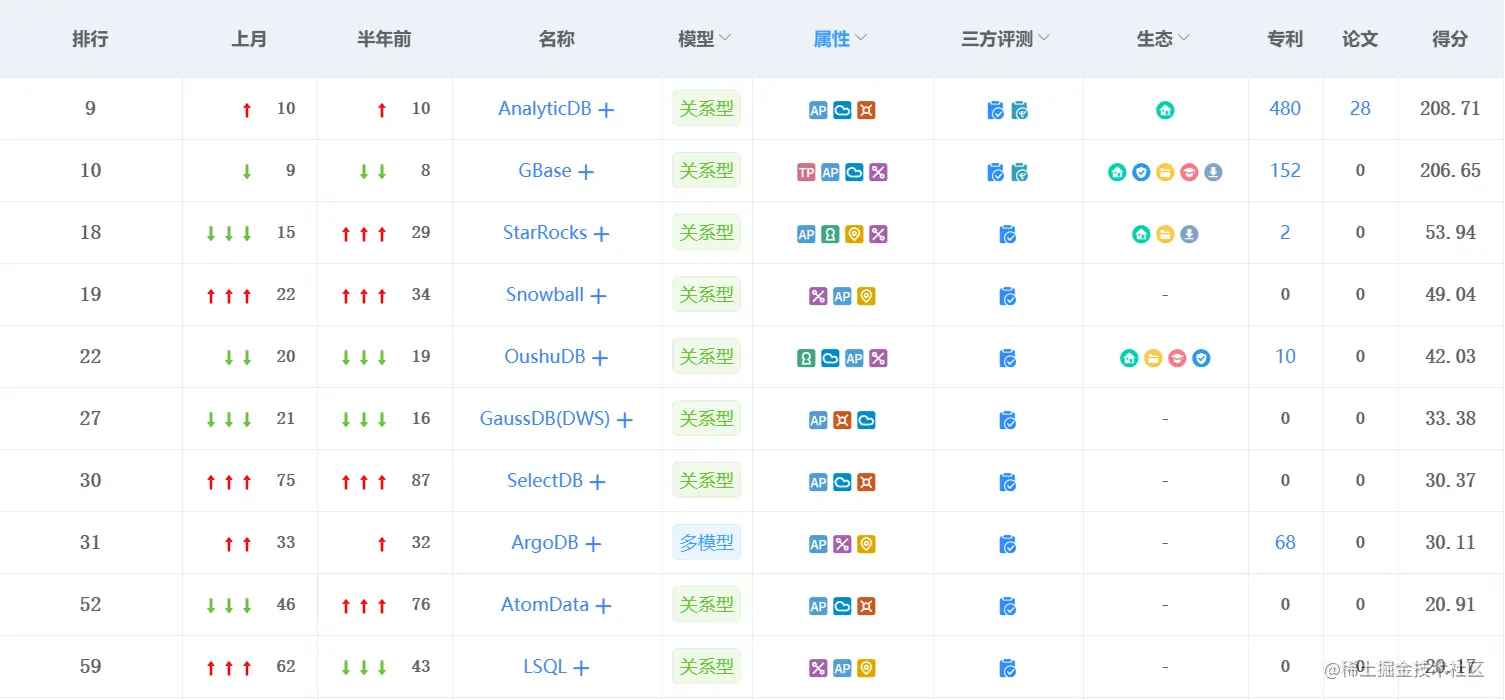
Task: Click the graduation cap icon in OushuDB row
Action: coord(1177,358)
